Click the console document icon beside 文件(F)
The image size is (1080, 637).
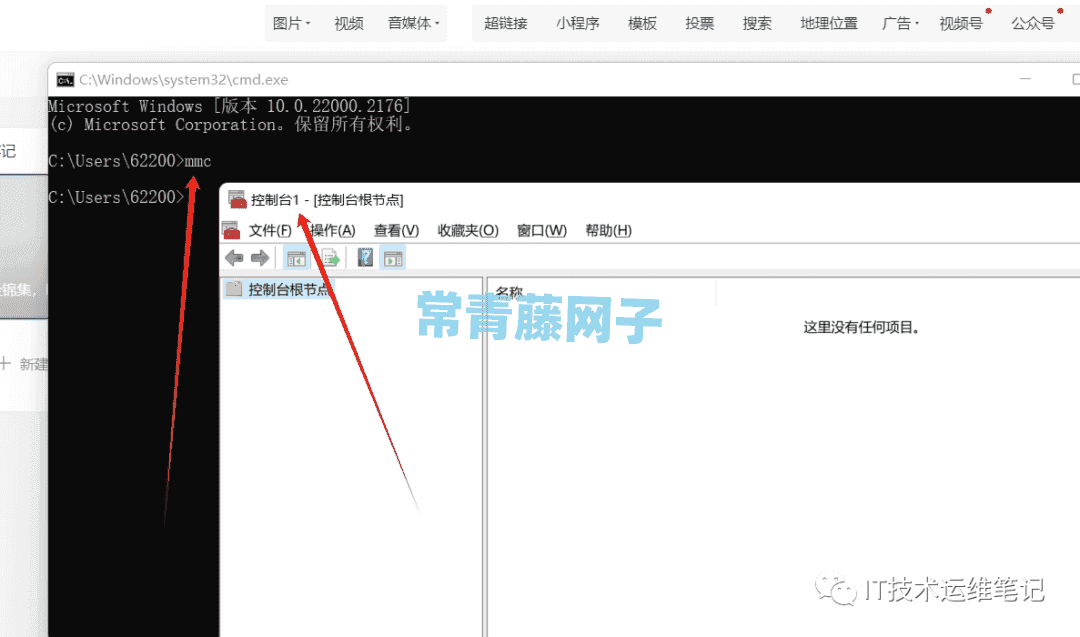point(231,231)
